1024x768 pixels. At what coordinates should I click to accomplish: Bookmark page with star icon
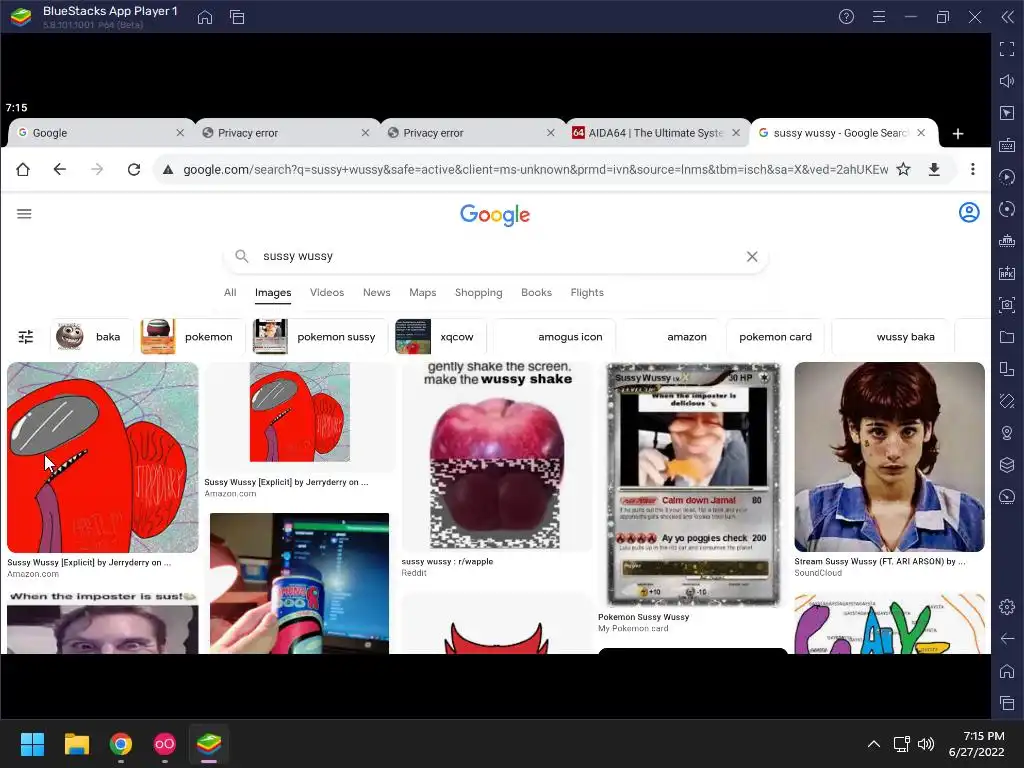click(x=903, y=170)
